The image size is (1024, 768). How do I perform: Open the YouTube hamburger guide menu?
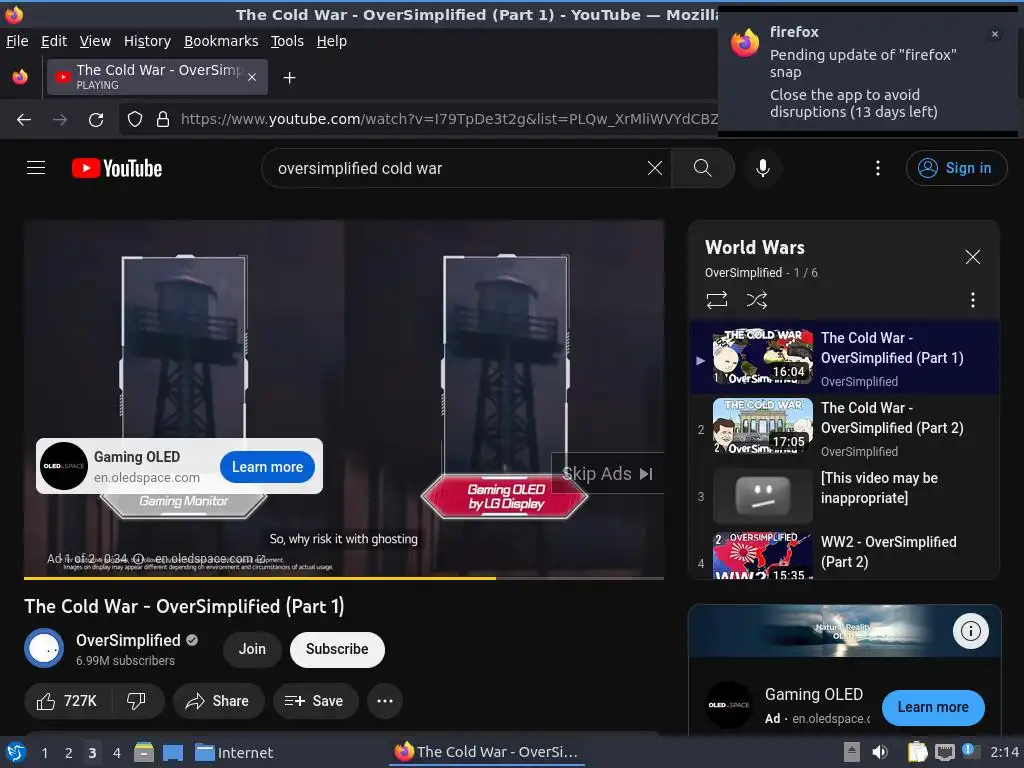coord(36,168)
